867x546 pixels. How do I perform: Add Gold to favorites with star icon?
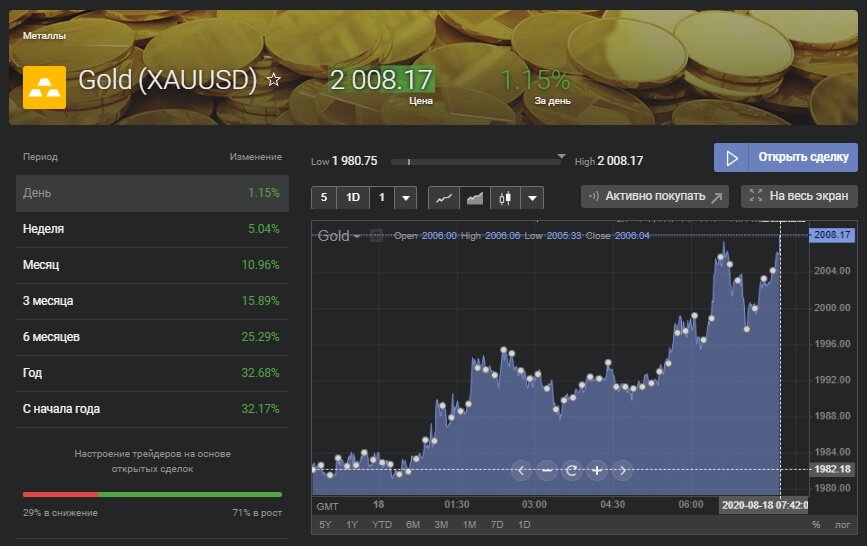pyautogui.click(x=274, y=80)
